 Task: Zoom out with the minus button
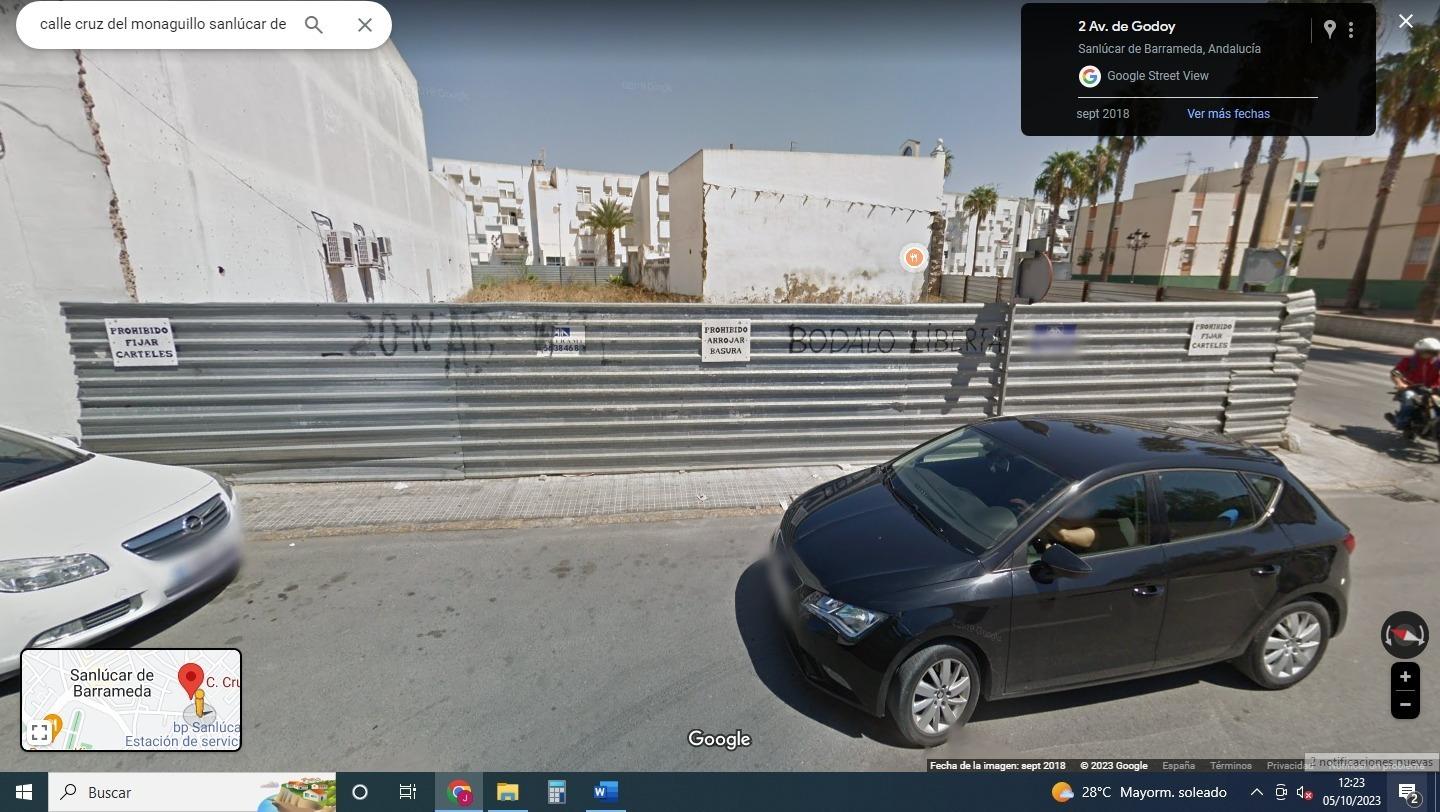(x=1405, y=704)
